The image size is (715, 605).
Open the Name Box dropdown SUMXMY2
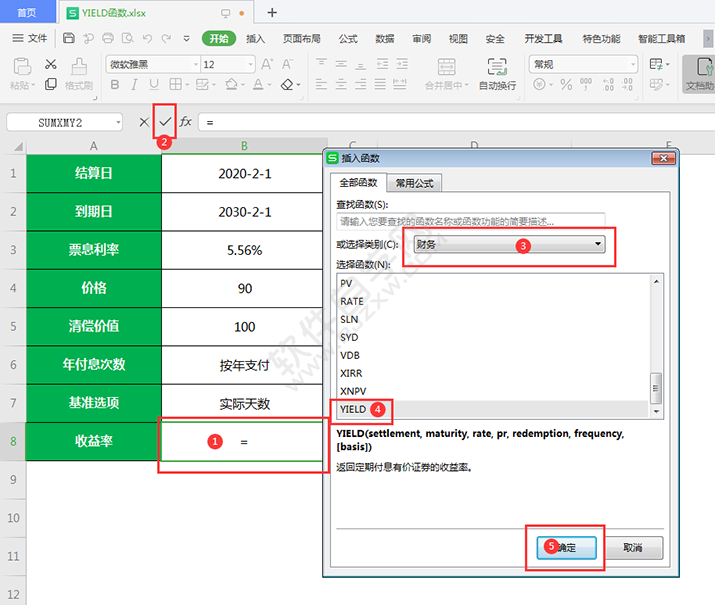118,122
